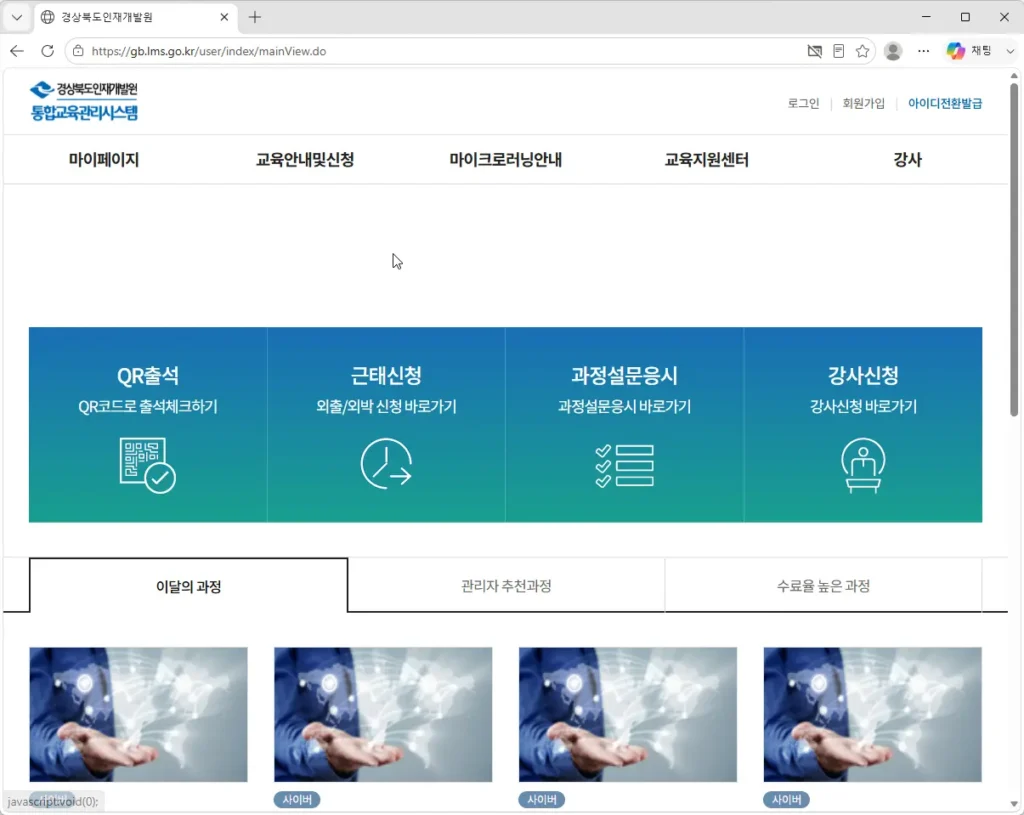Viewport: 1024px width, 815px height.
Task: Minimize the browser window
Action: coord(926,17)
